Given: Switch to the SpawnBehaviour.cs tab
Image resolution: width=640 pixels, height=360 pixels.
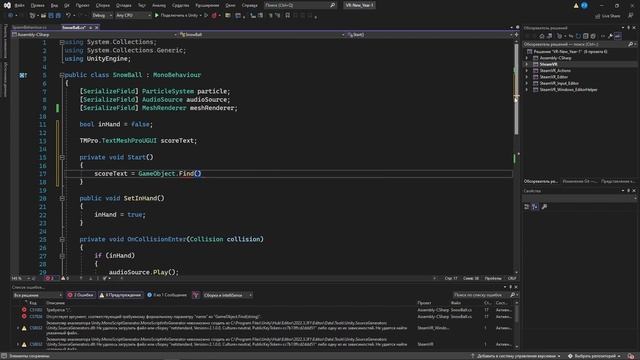Looking at the screenshot, I should tap(29, 27).
